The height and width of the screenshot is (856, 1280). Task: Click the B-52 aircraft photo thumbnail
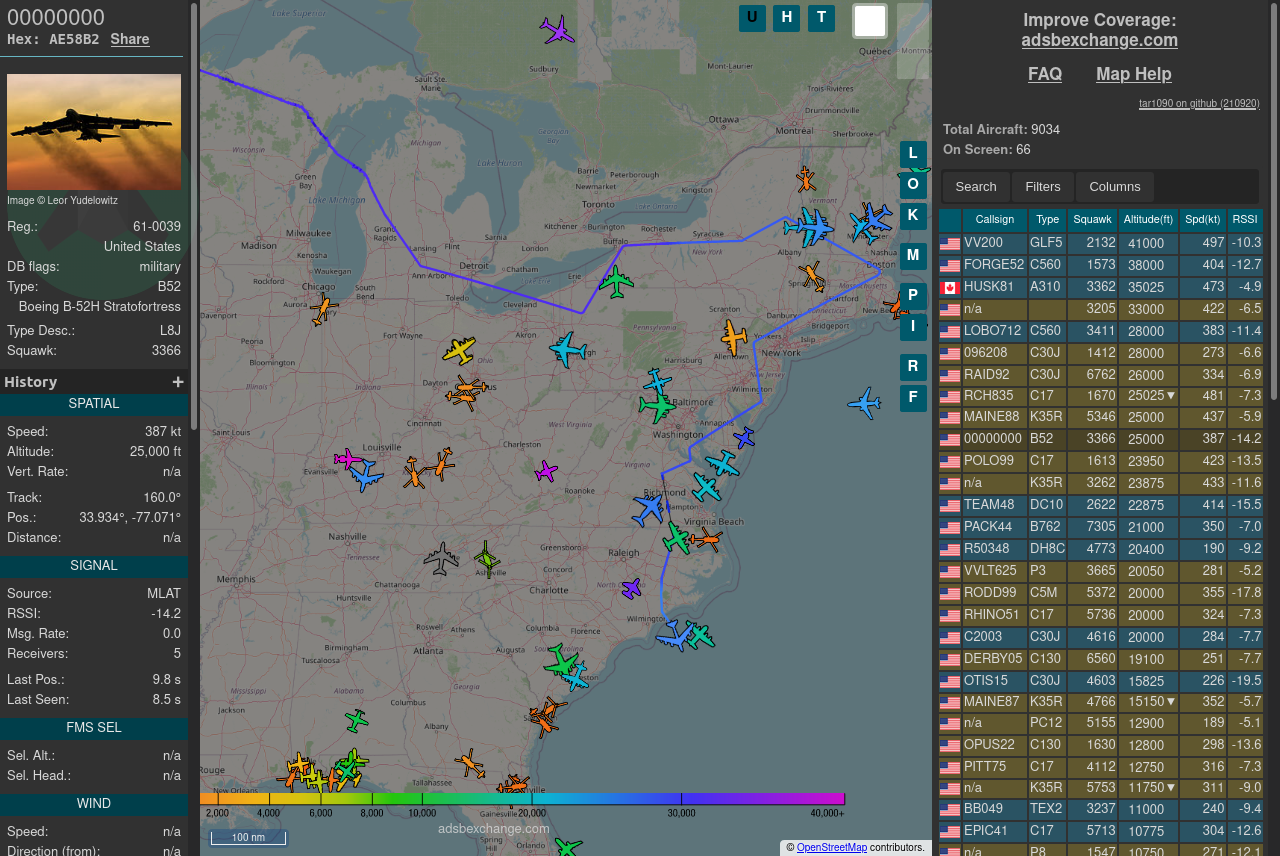point(94,131)
